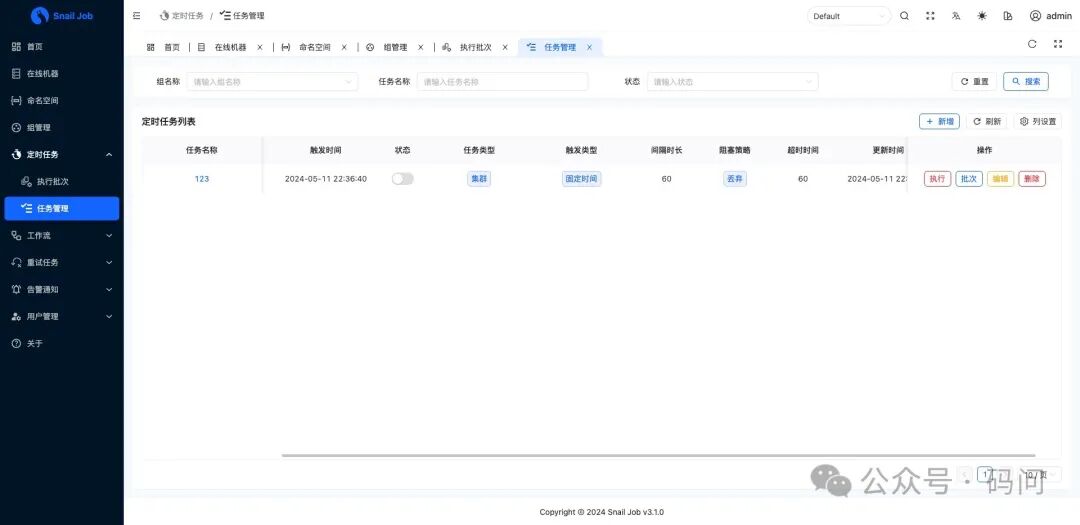Enter fullscreen via the header fullscreen icon
Screen dimensions: 1080x525
pyautogui.click(x=931, y=16)
